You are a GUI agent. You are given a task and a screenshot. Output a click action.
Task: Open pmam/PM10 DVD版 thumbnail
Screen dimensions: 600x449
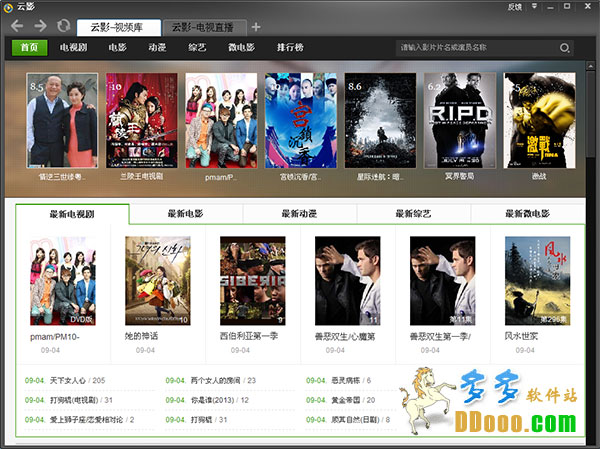tap(63, 281)
